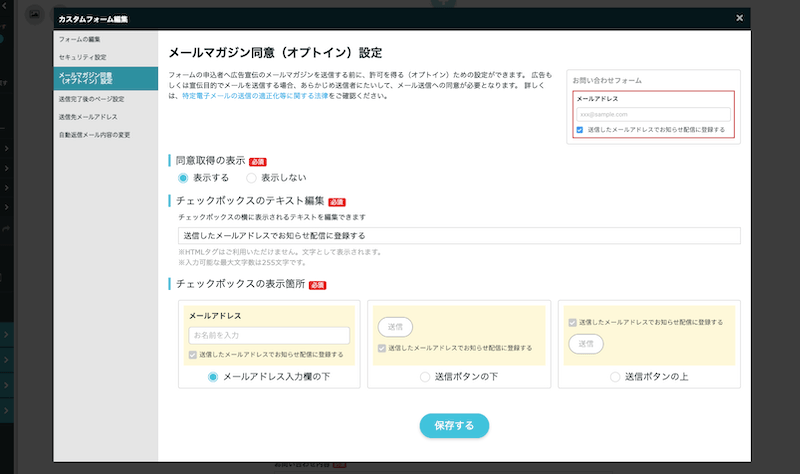Open セキュリティ設定 in the sidebar
The width and height of the screenshot is (800, 474).
82,57
